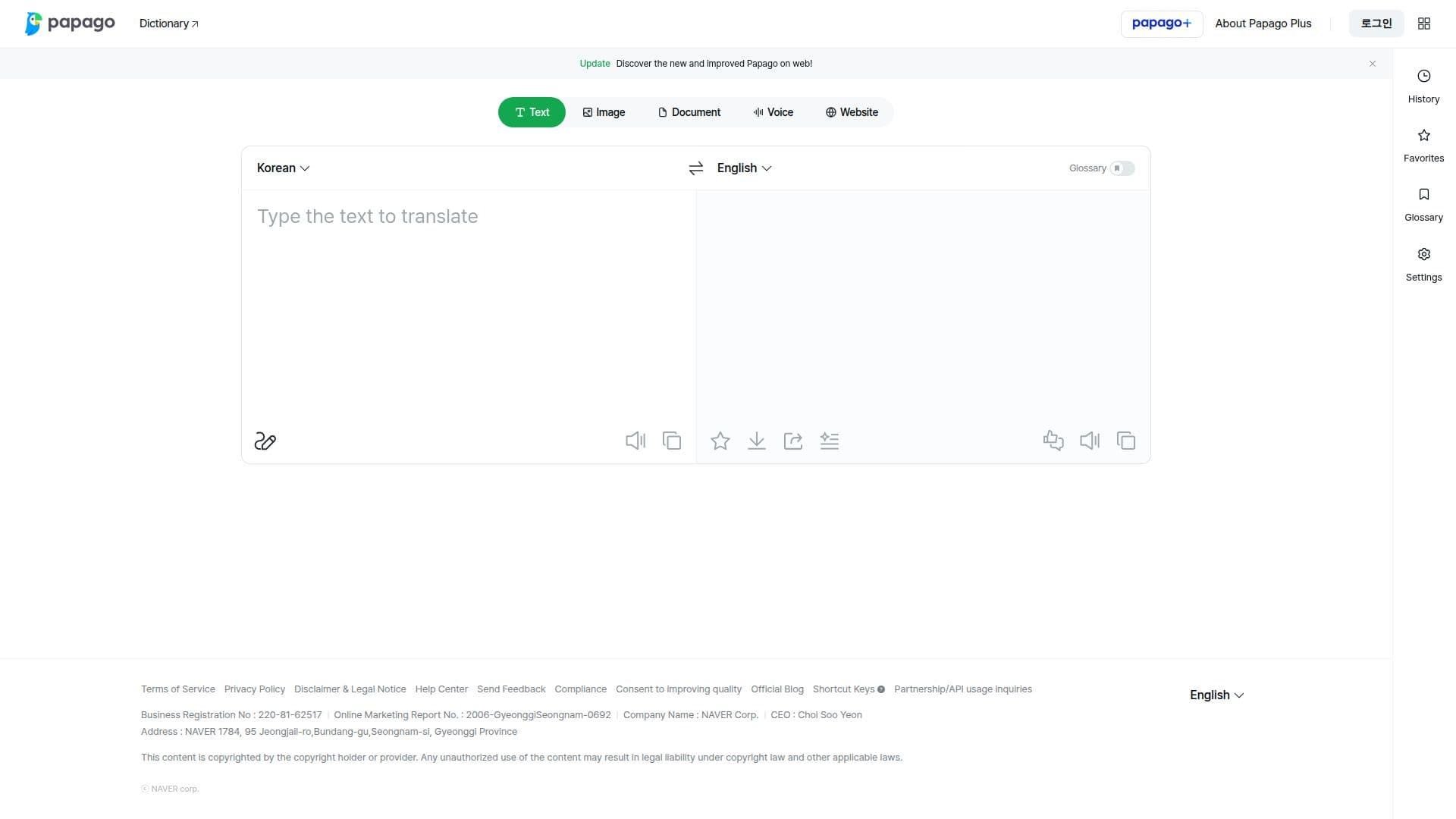Screen dimensions: 1456x819
Task: Open the Send Feedback link
Action: (511, 689)
